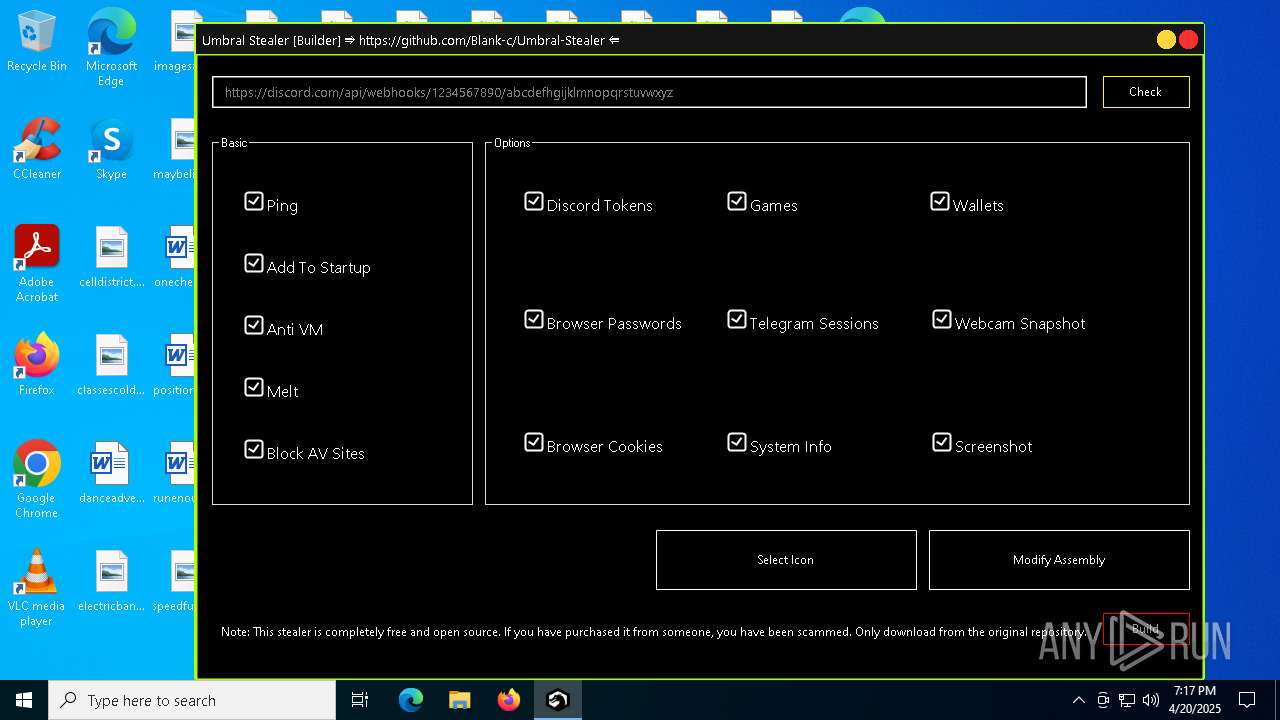1280x720 pixels.
Task: Open the notification center icon
Action: [x=1247, y=700]
